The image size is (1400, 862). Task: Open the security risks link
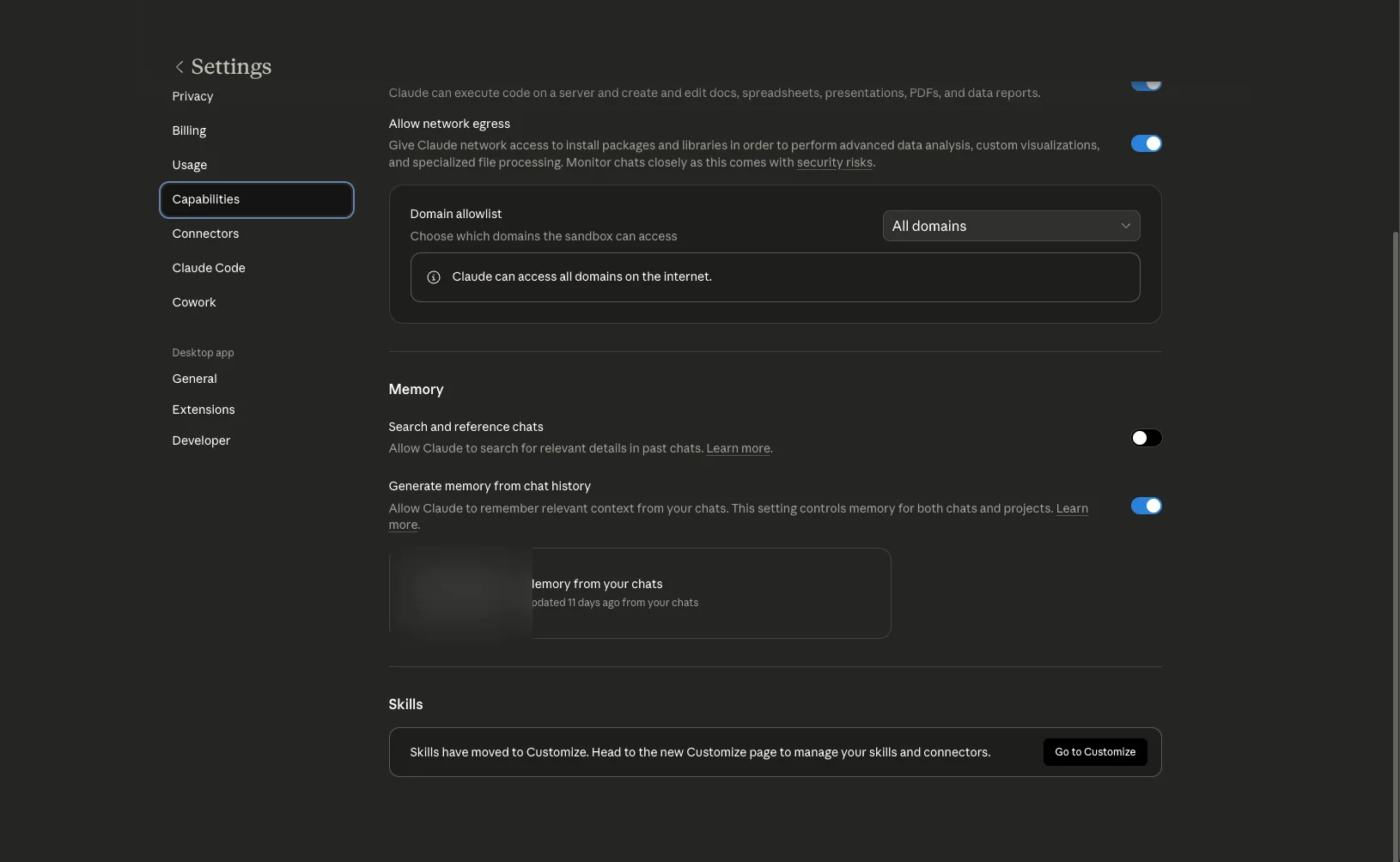(834, 162)
